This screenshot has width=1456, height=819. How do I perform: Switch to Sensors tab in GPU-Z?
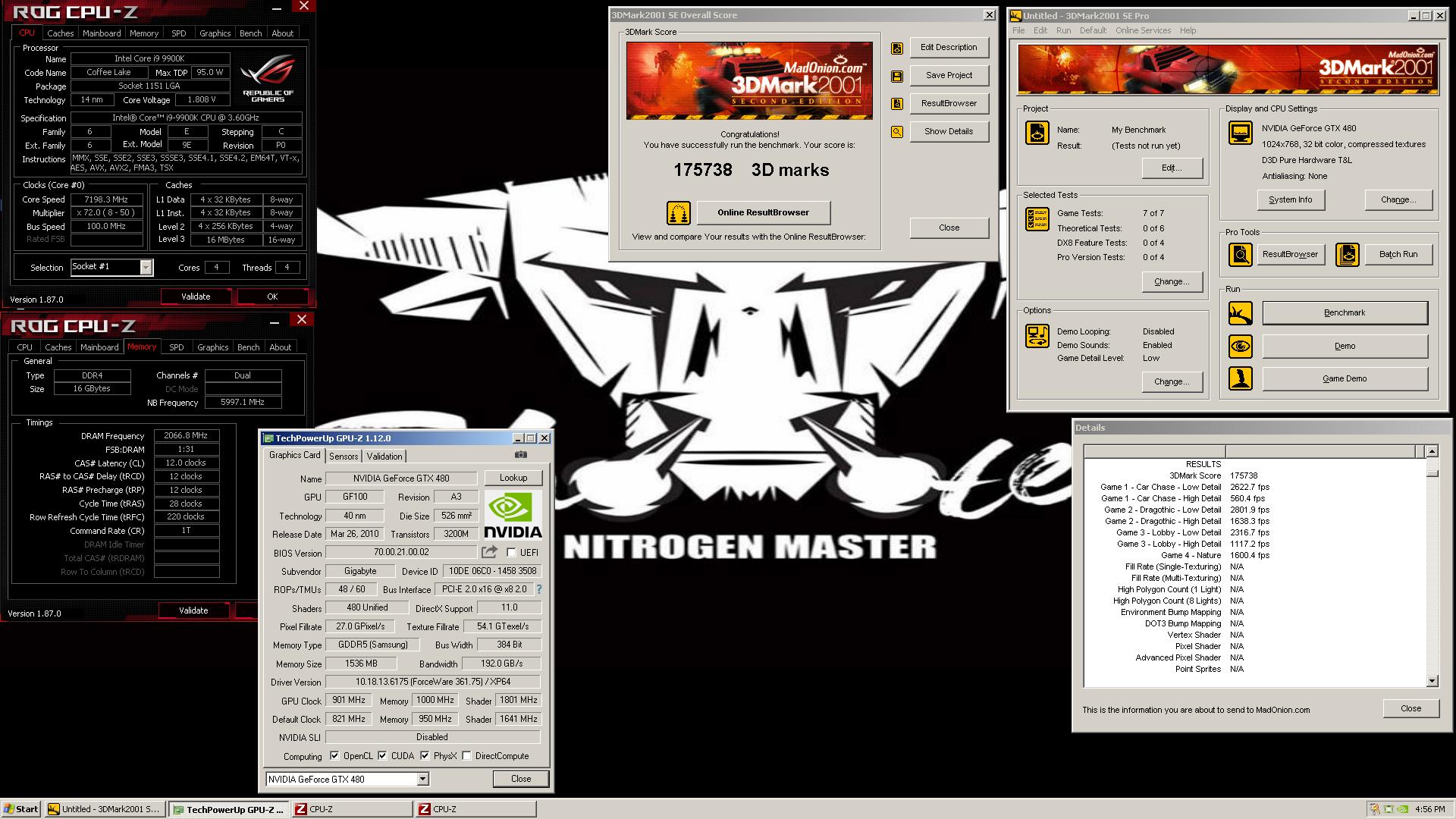click(x=344, y=457)
